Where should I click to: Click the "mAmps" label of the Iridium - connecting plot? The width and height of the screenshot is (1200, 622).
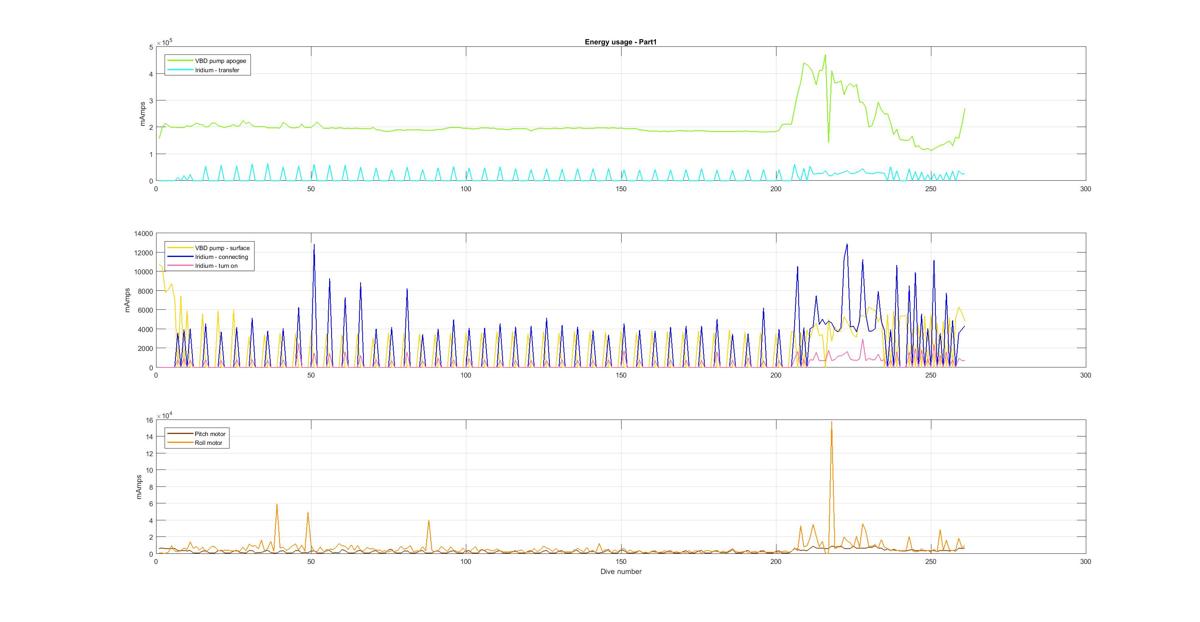(x=127, y=300)
